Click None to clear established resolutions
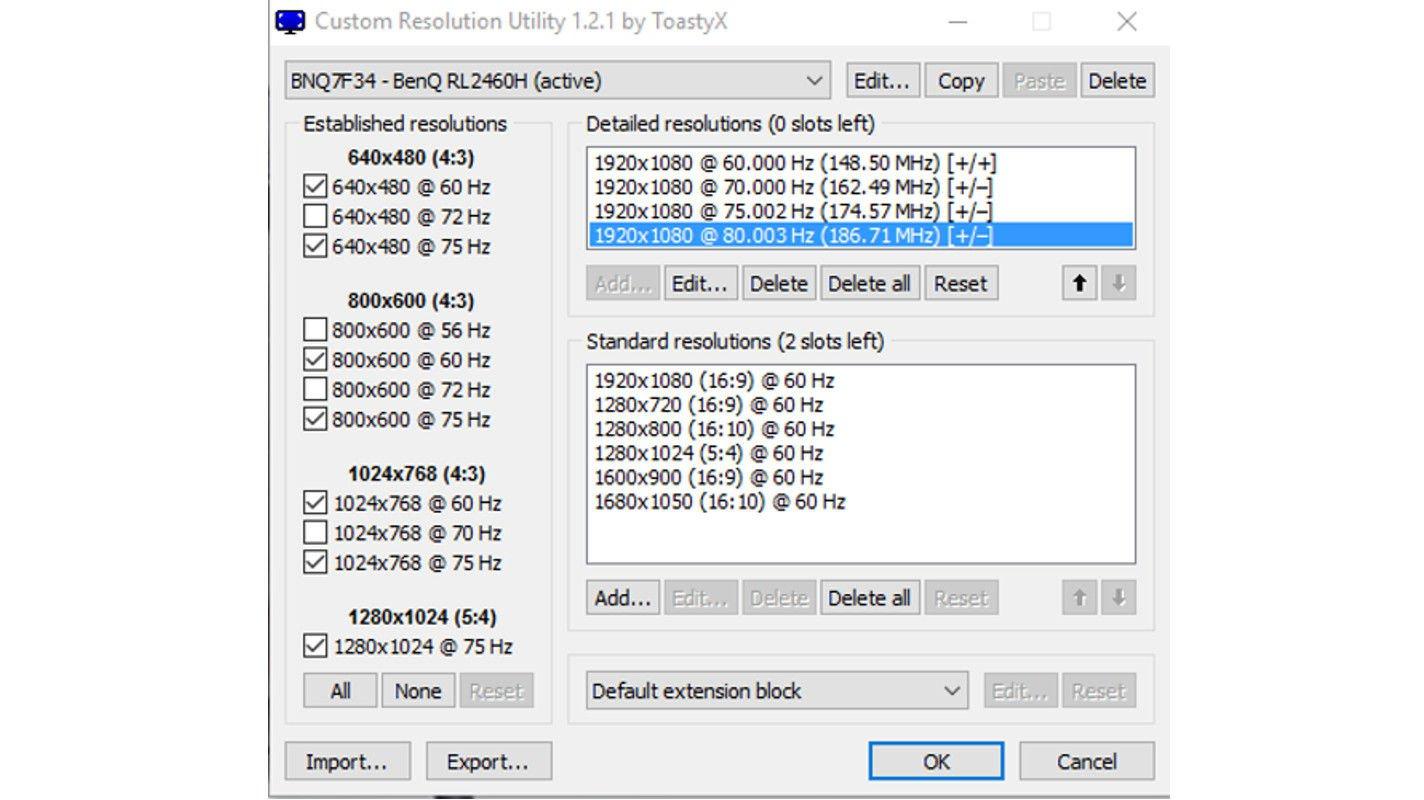Screen dimensions: 1424x800 pyautogui.click(x=418, y=691)
